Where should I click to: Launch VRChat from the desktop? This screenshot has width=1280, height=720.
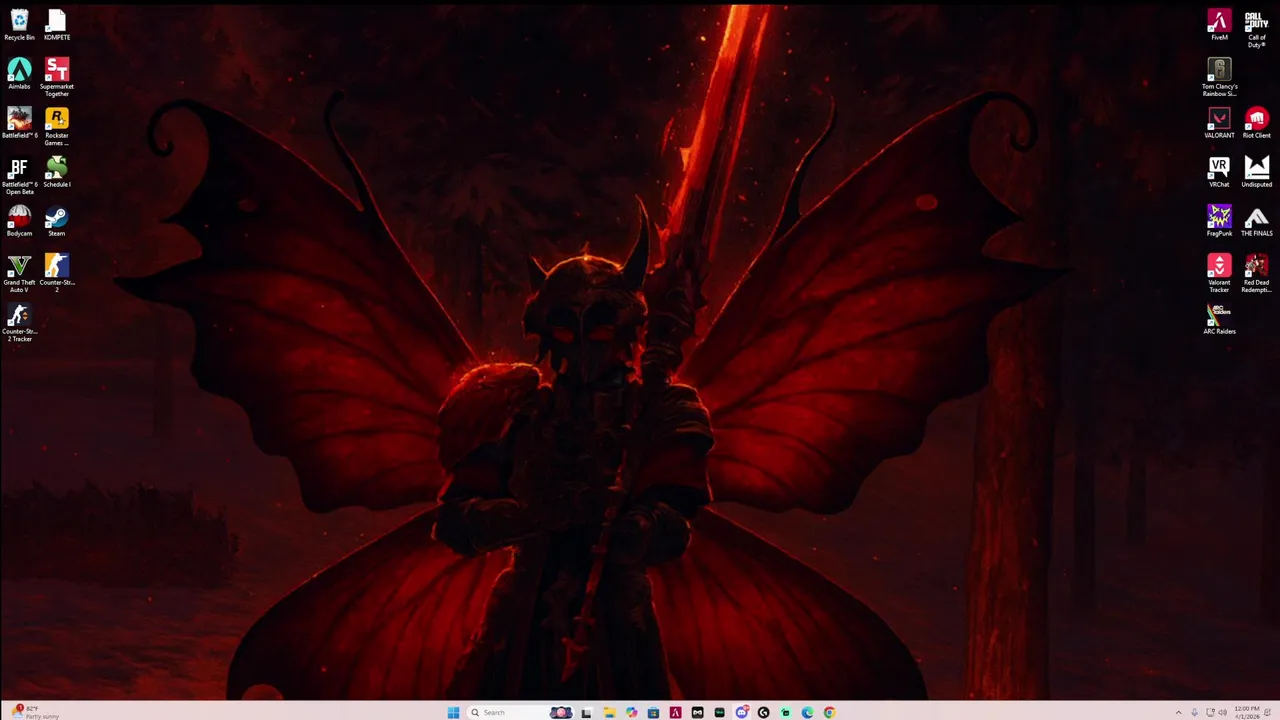(x=1219, y=172)
